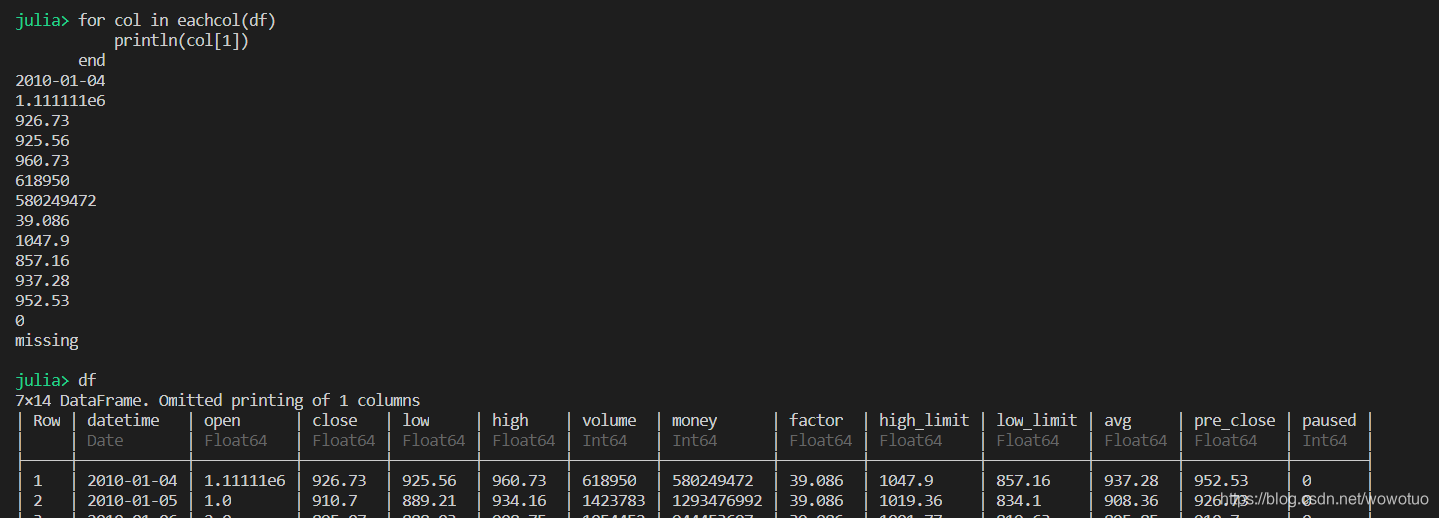
Task: Click the '618950' volume cell in table row 1
Action: click(x=609, y=481)
